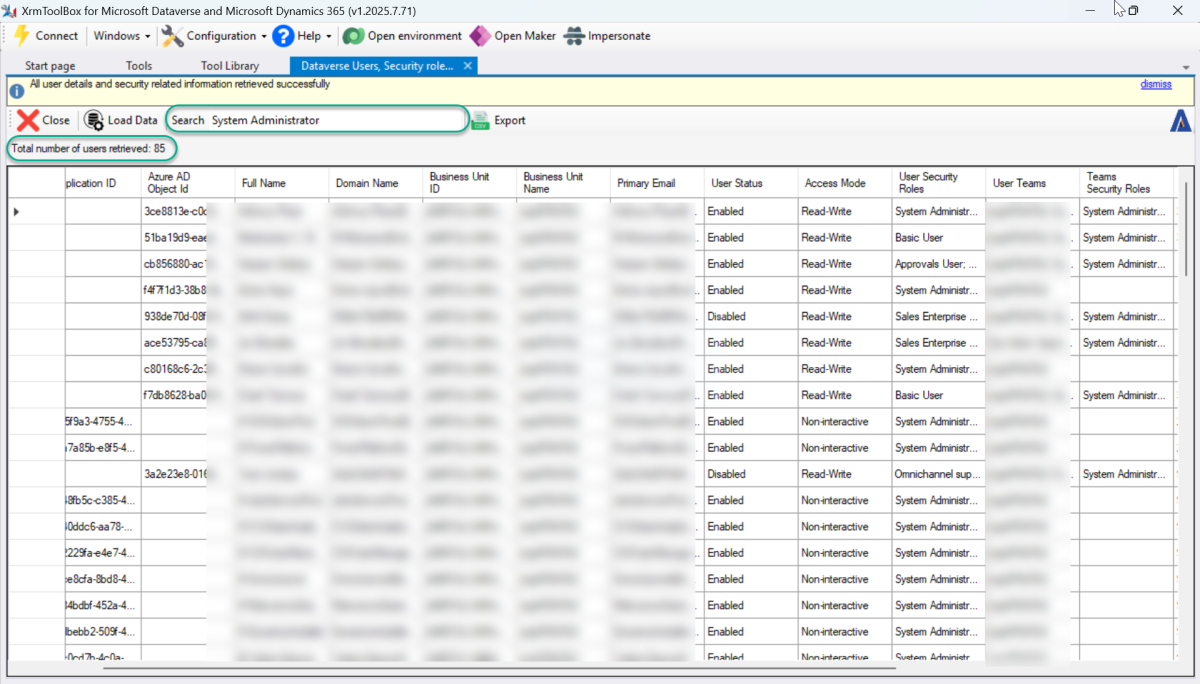1200x684 pixels.
Task: Click the Impersonate icon
Action: [x=574, y=36]
